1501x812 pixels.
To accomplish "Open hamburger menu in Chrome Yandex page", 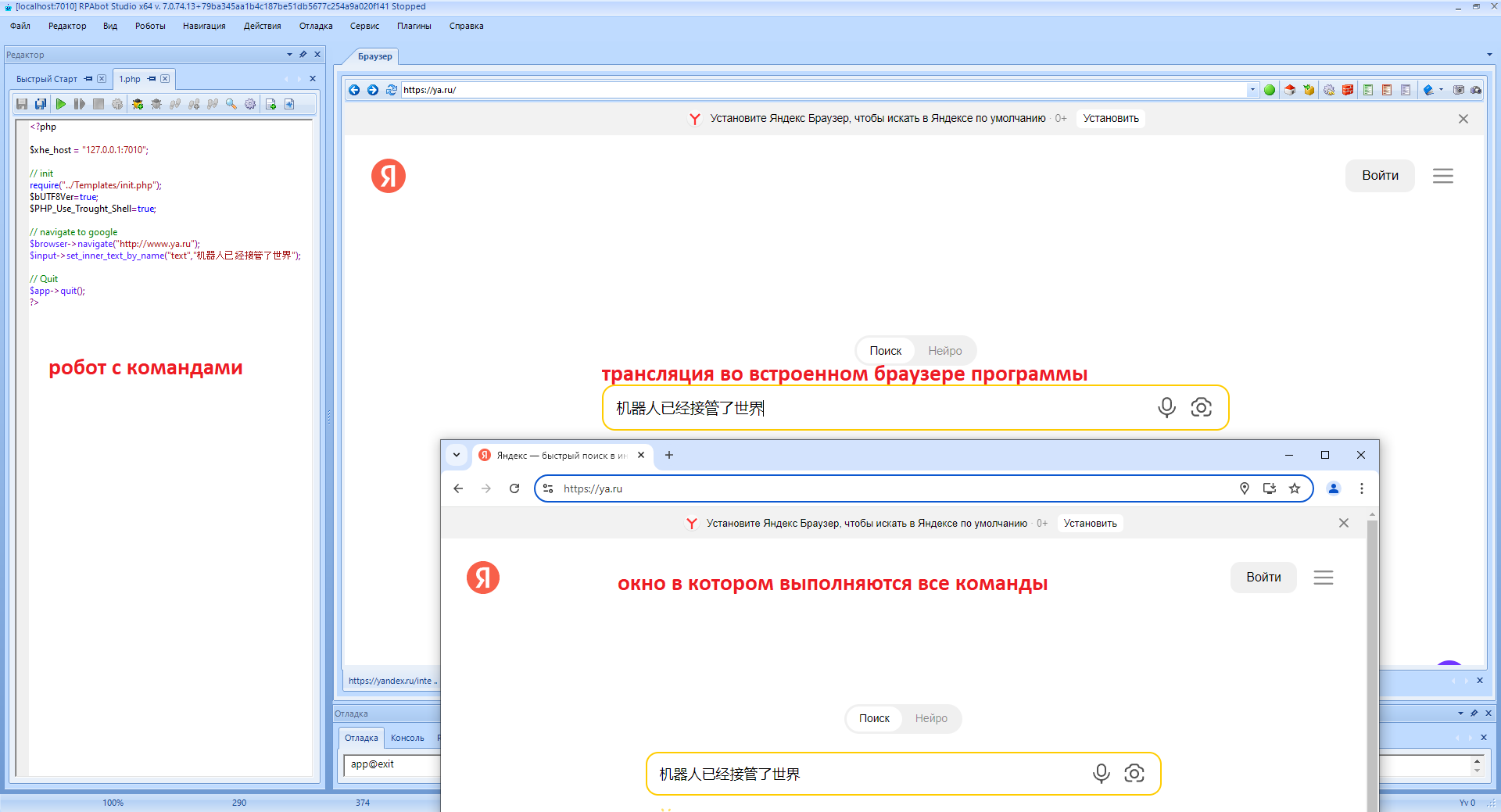I will tap(1324, 578).
